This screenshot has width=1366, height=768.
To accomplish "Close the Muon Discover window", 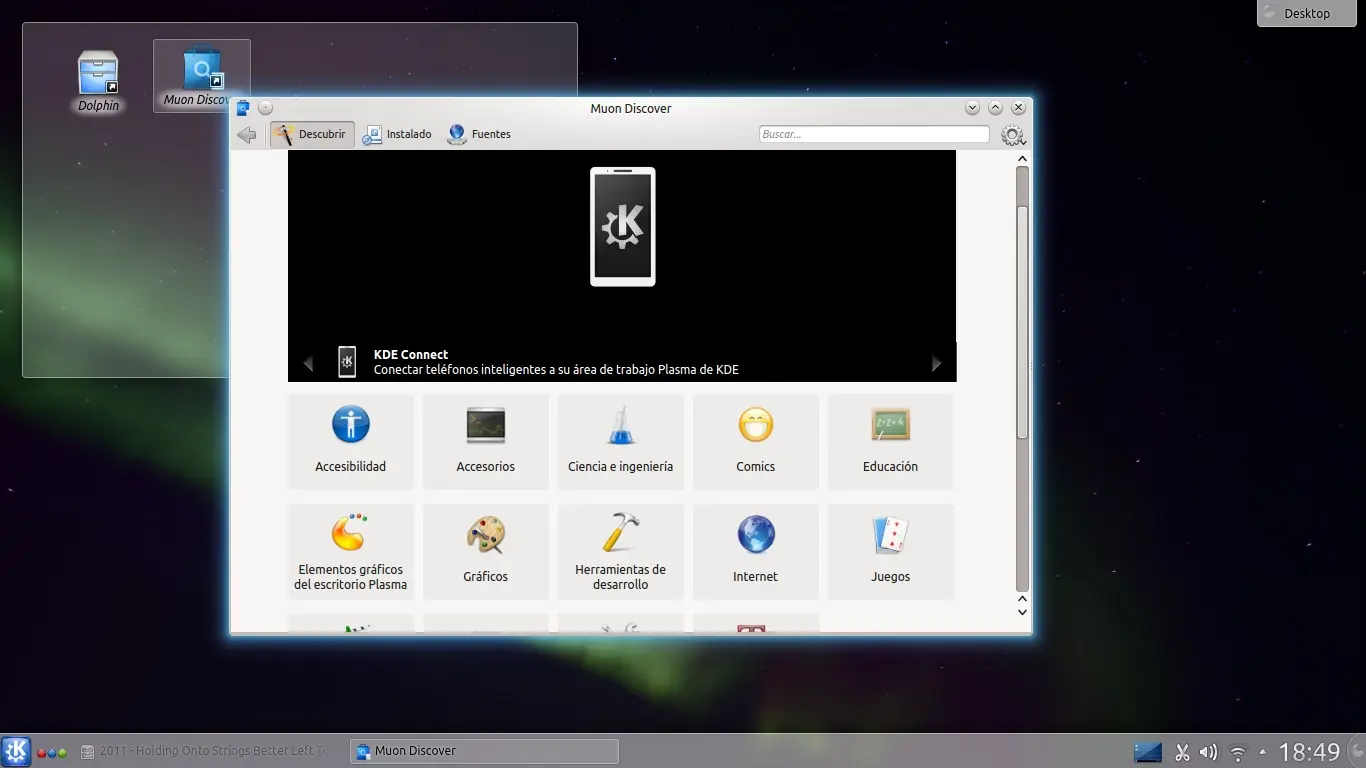I will (1018, 108).
